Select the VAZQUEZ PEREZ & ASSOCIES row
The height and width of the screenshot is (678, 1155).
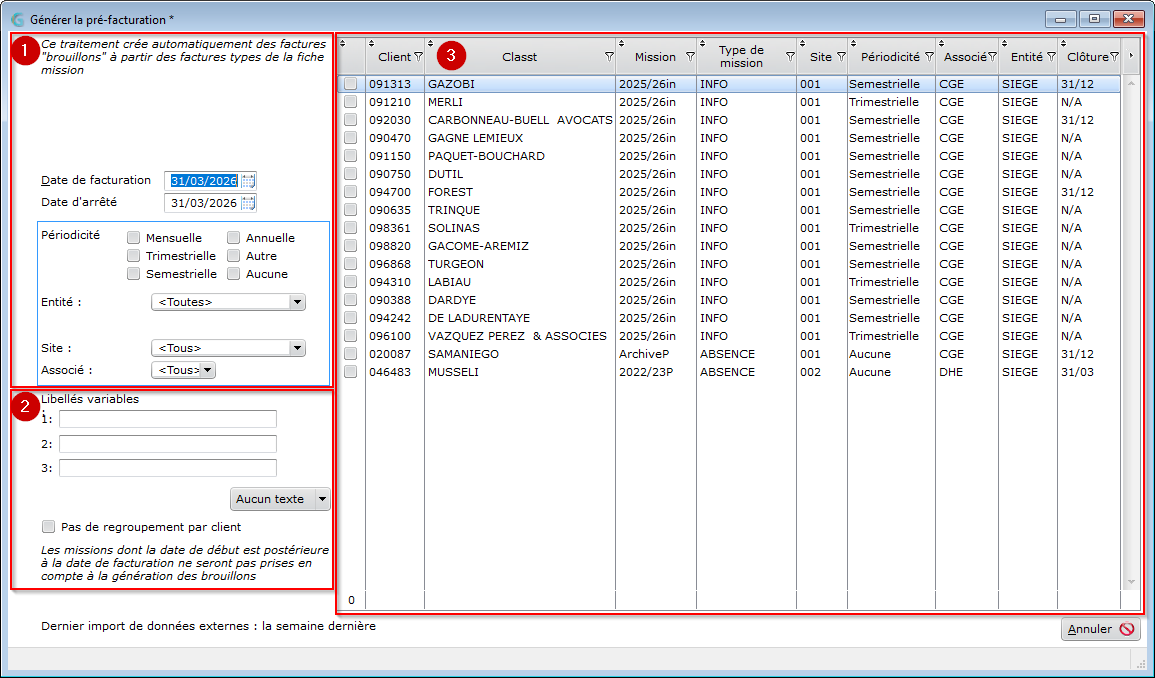[729, 336]
